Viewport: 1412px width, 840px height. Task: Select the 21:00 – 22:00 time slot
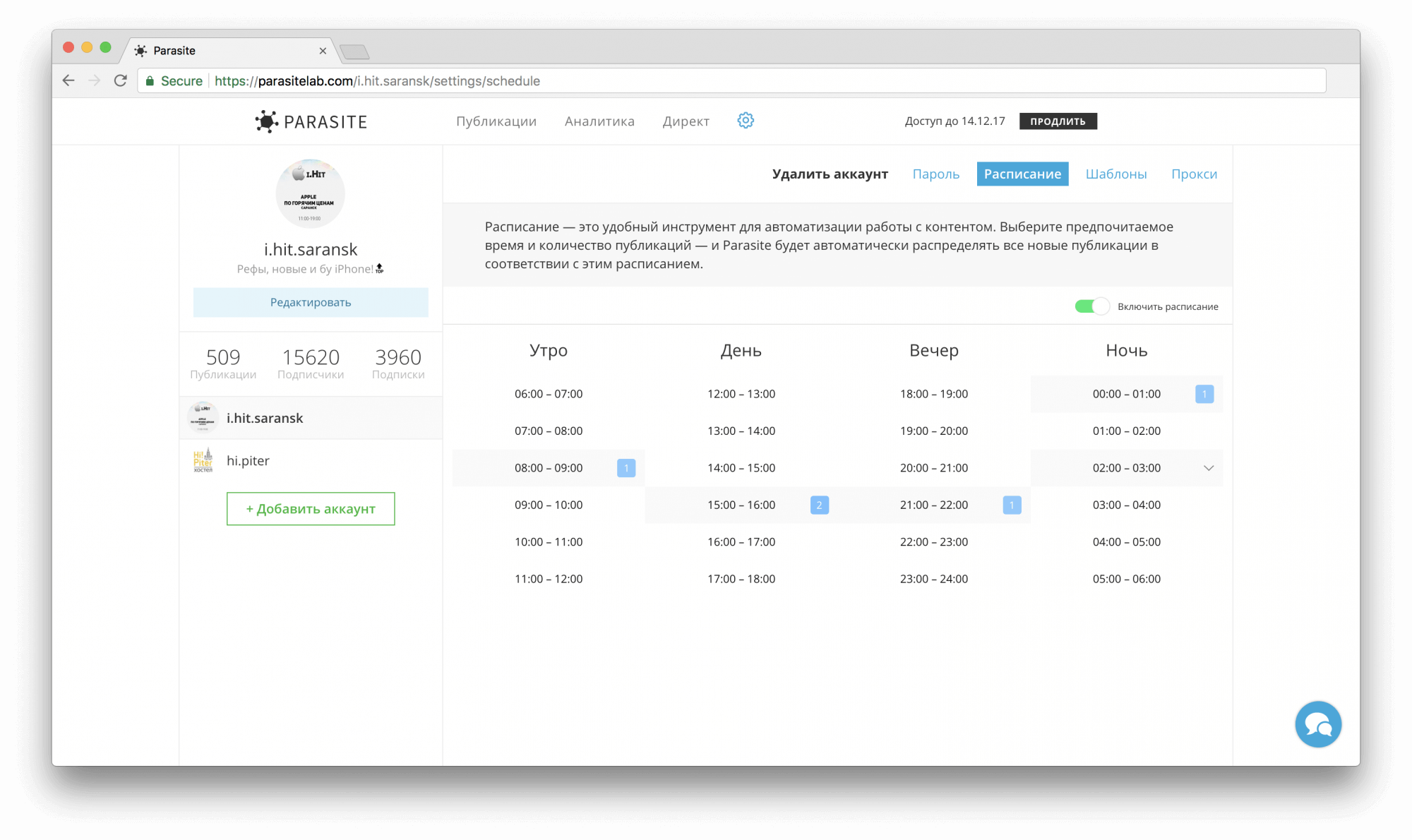point(933,505)
